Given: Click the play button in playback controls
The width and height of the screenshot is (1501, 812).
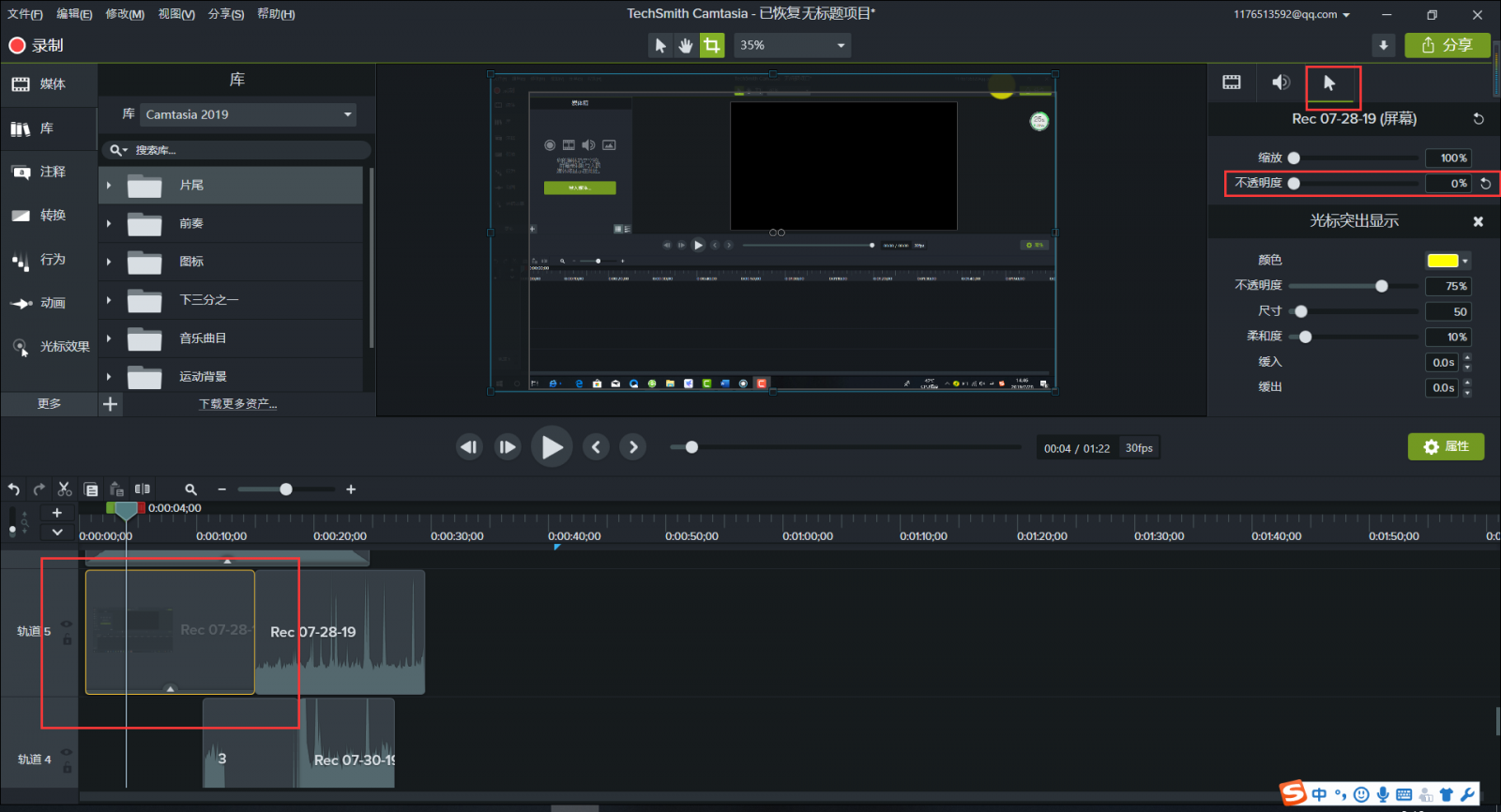Looking at the screenshot, I should (x=552, y=447).
